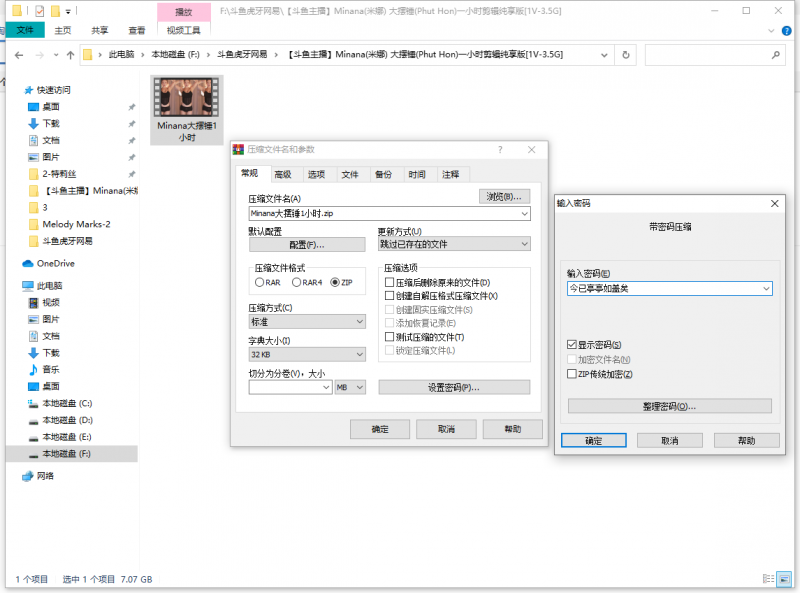The height and width of the screenshot is (593, 800).
Task: Check 压缩后删除原来的文件 option
Action: point(390,283)
